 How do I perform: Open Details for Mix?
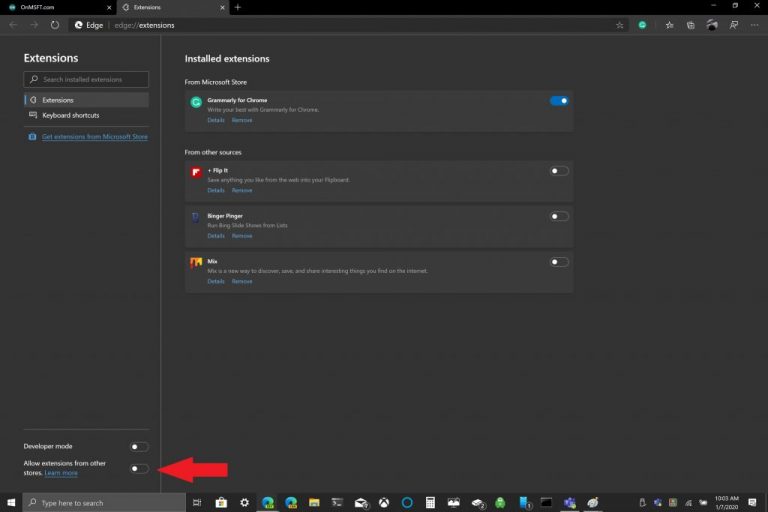tap(216, 281)
